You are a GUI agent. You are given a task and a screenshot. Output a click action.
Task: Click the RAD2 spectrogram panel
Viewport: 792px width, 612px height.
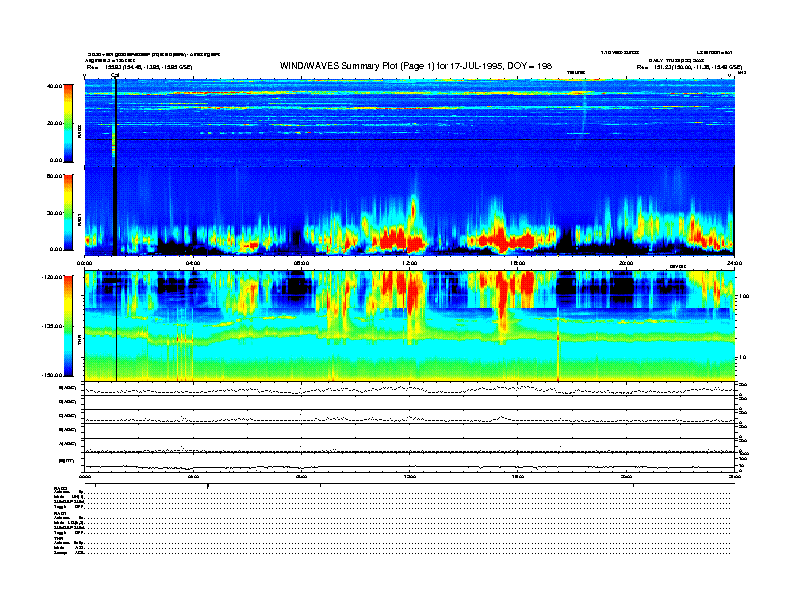tap(409, 123)
